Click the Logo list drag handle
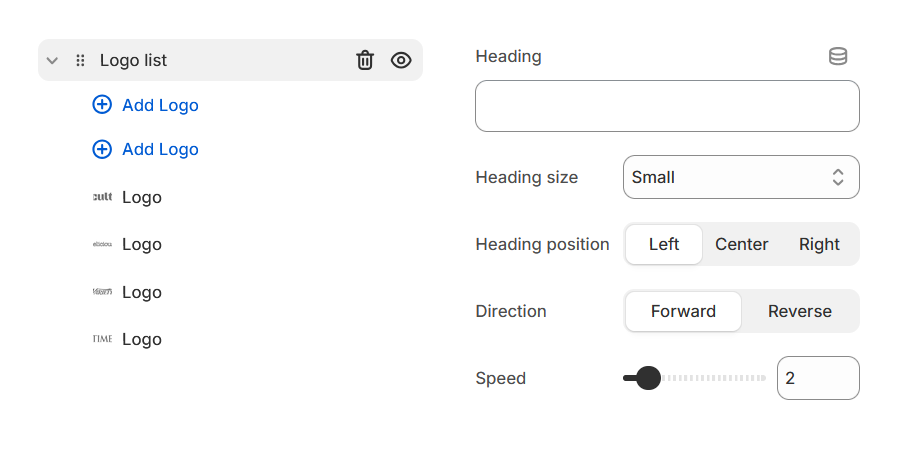The width and height of the screenshot is (919, 469). tap(81, 61)
